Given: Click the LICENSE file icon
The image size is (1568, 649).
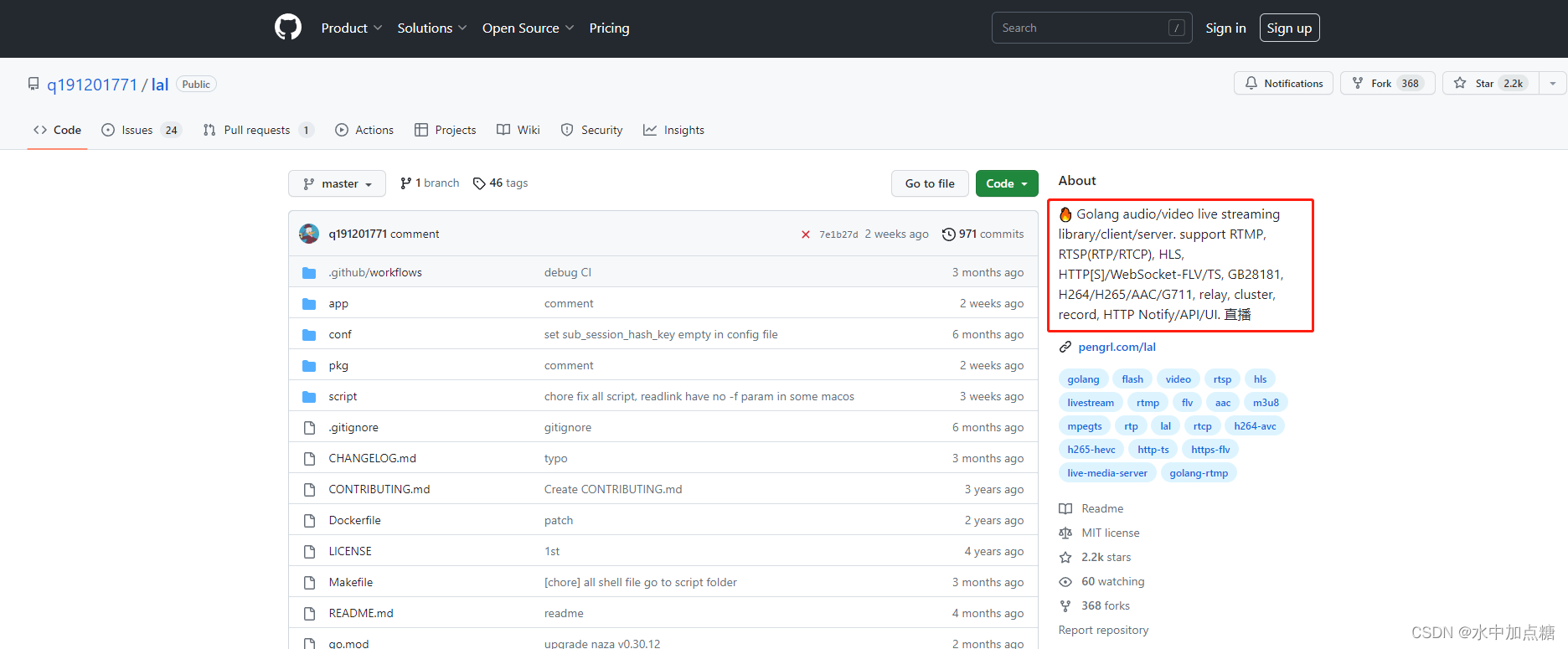Looking at the screenshot, I should 309,552.
